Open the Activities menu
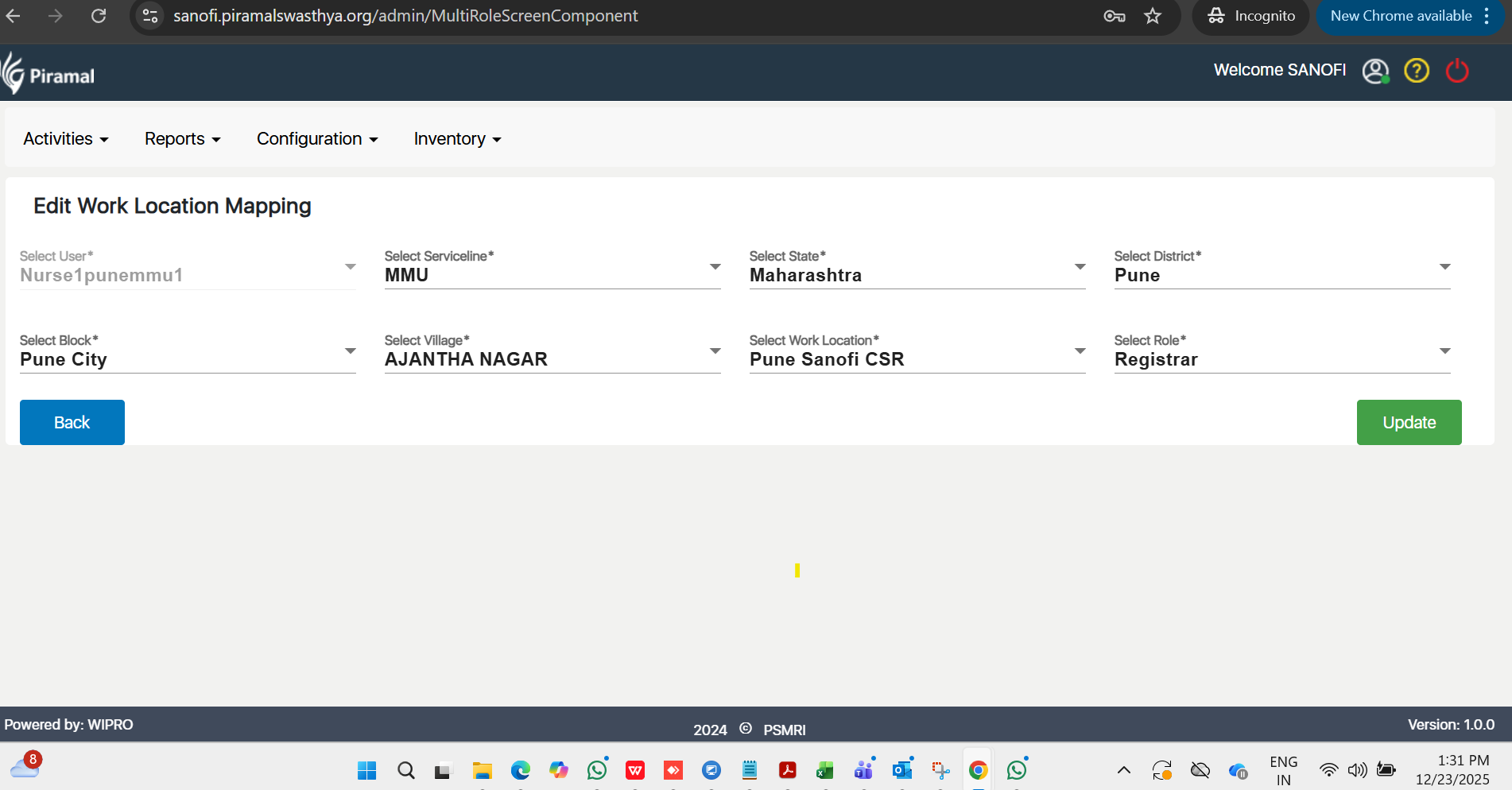The image size is (1512, 790). coord(65,139)
